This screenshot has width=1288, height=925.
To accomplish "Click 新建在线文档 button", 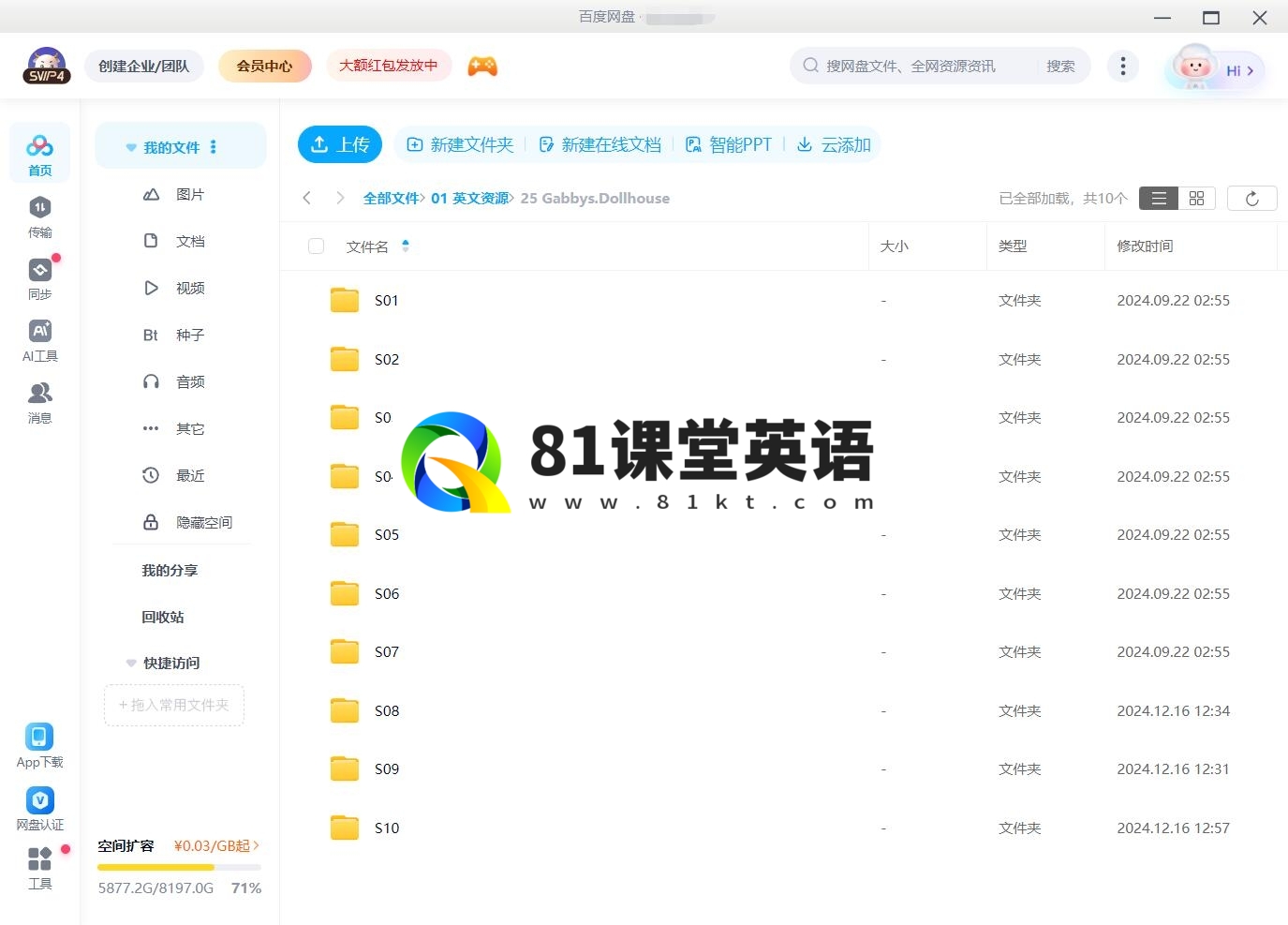I will point(600,144).
